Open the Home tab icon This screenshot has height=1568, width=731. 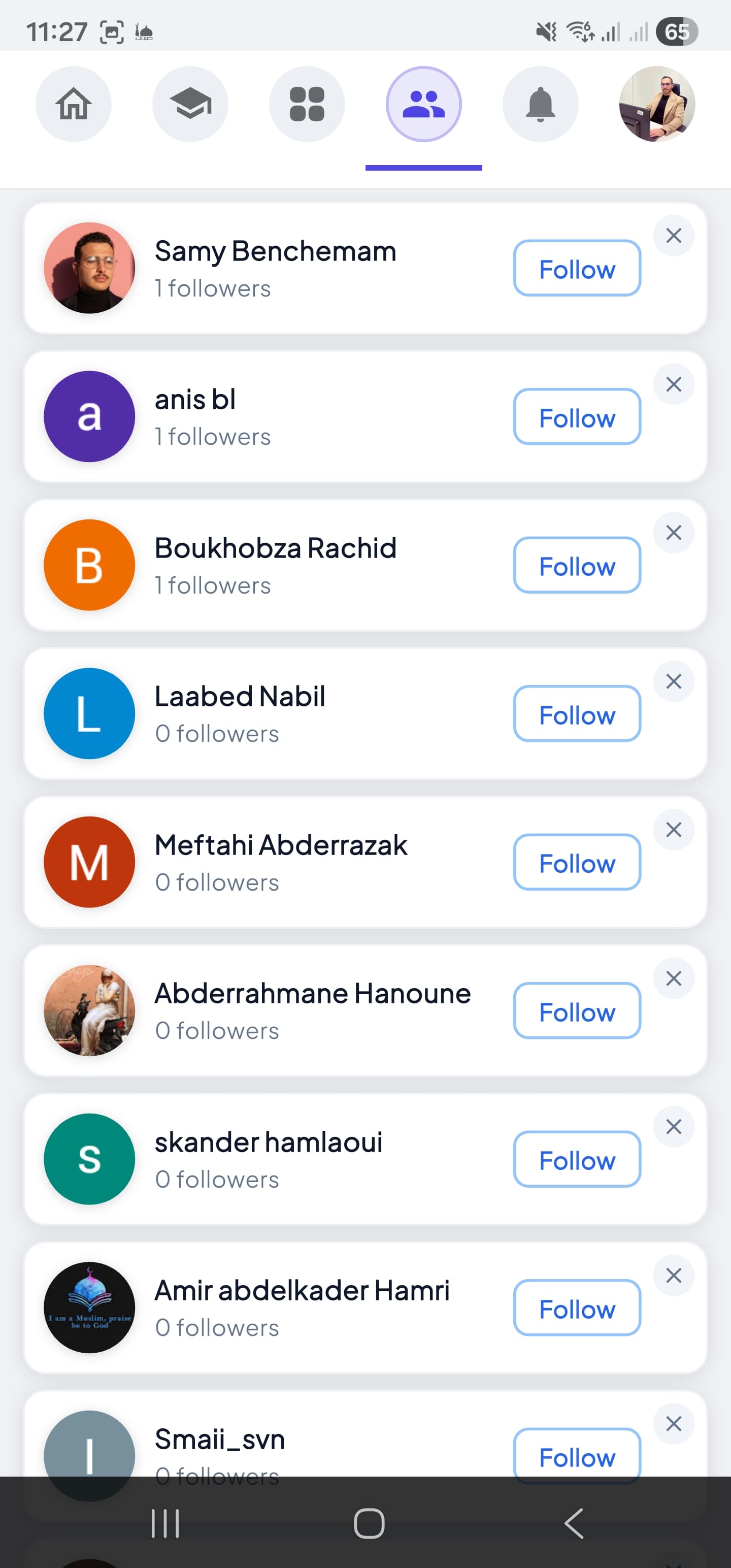(74, 104)
